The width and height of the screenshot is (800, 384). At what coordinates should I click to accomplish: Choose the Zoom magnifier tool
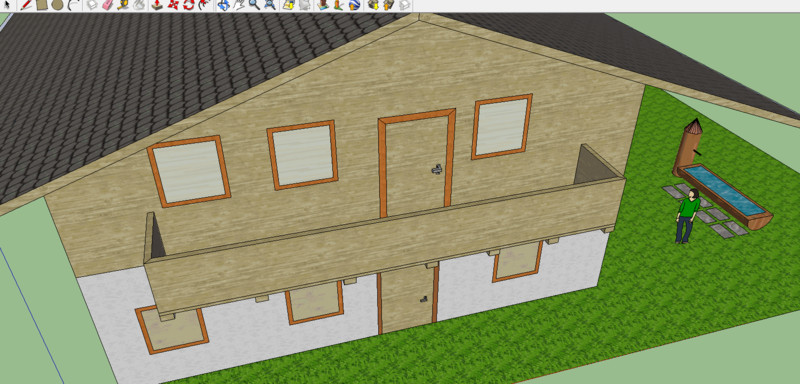pos(254,5)
